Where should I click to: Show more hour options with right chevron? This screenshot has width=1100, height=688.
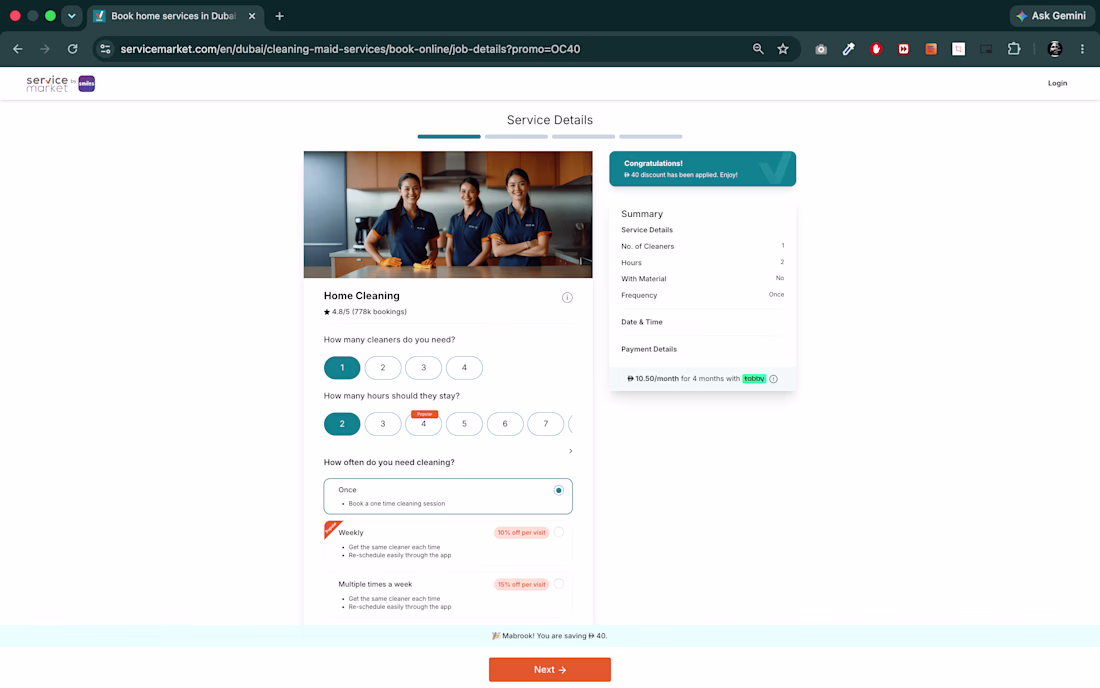[570, 451]
